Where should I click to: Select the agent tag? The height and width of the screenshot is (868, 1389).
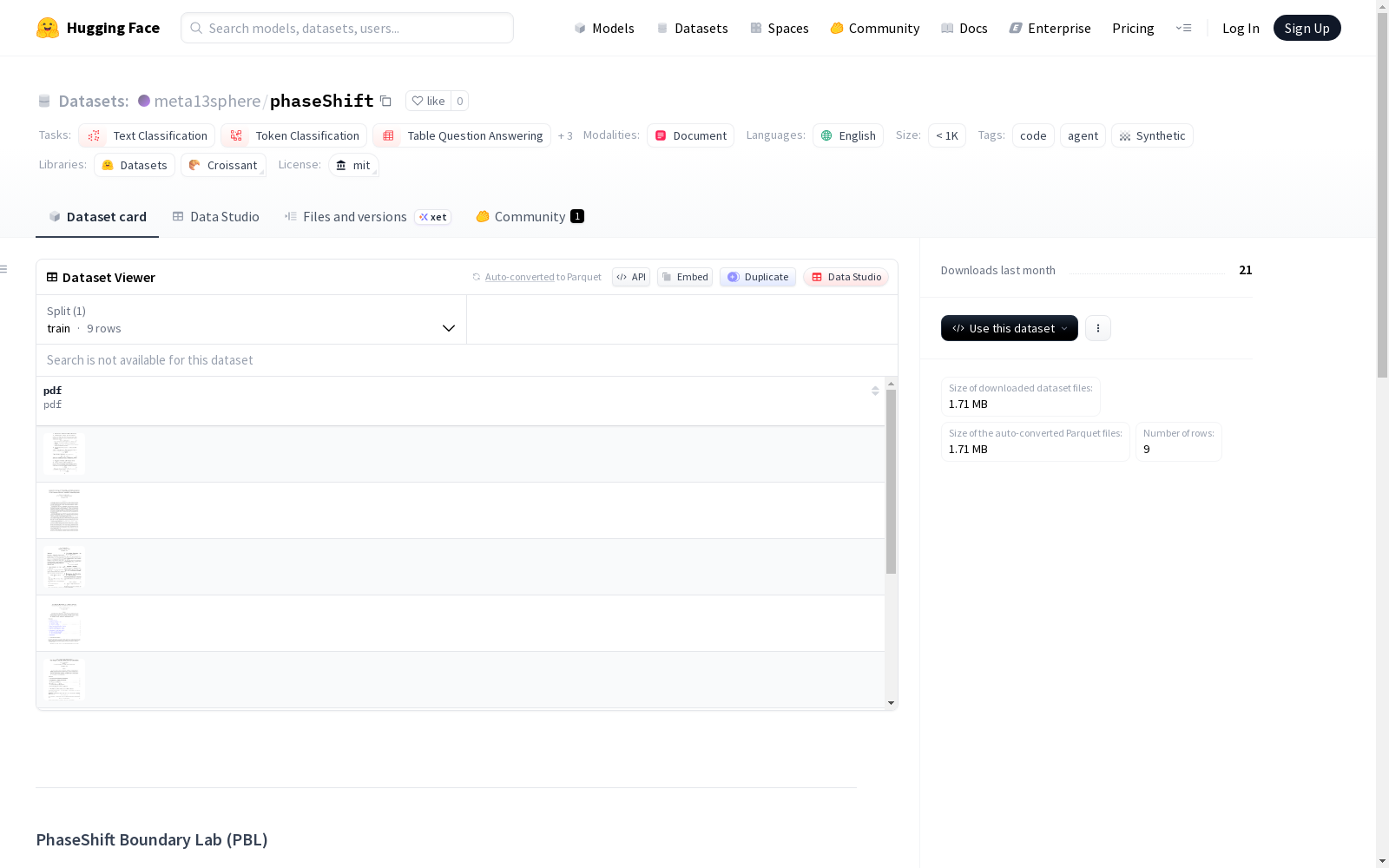click(x=1083, y=135)
